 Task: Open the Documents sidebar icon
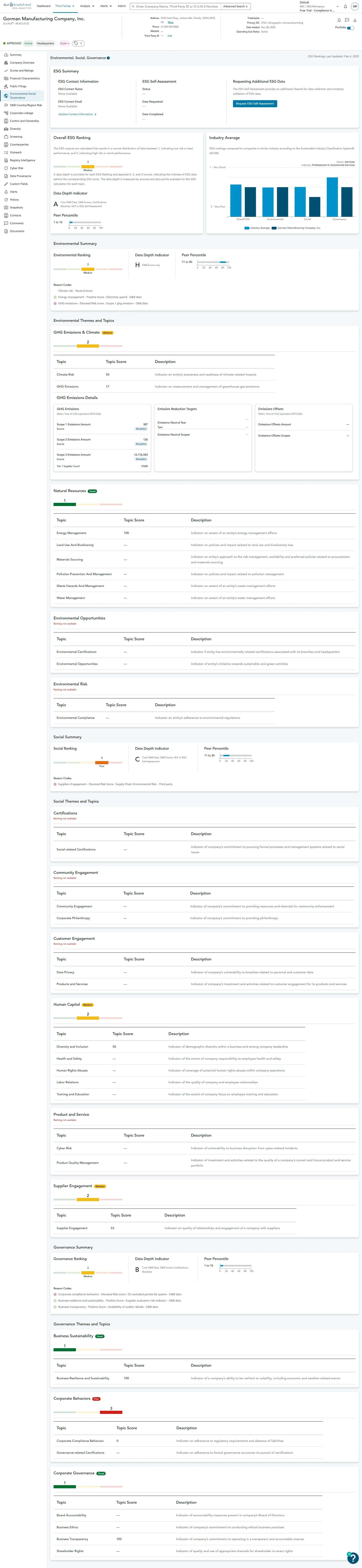(6, 231)
